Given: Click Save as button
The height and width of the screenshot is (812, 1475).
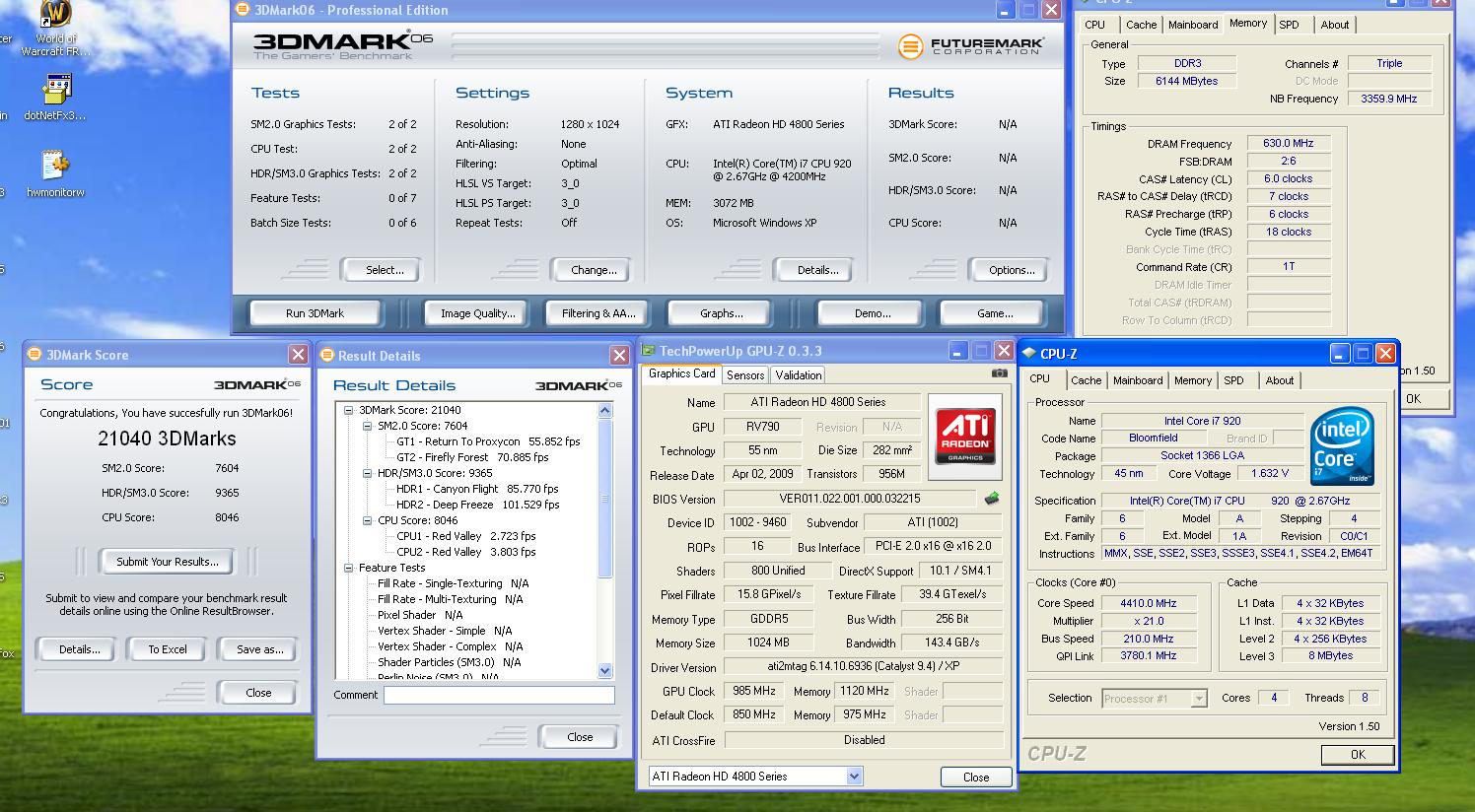Looking at the screenshot, I should 259,649.
